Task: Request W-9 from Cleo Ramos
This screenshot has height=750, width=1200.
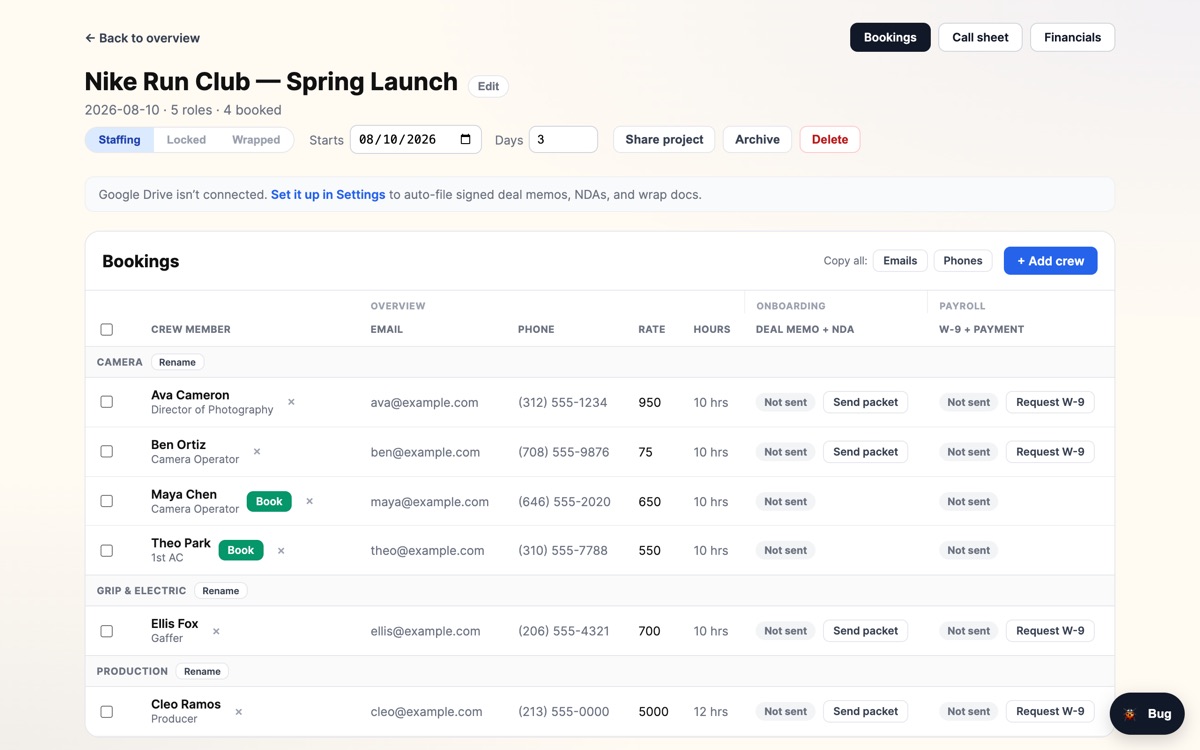Action: (1050, 712)
